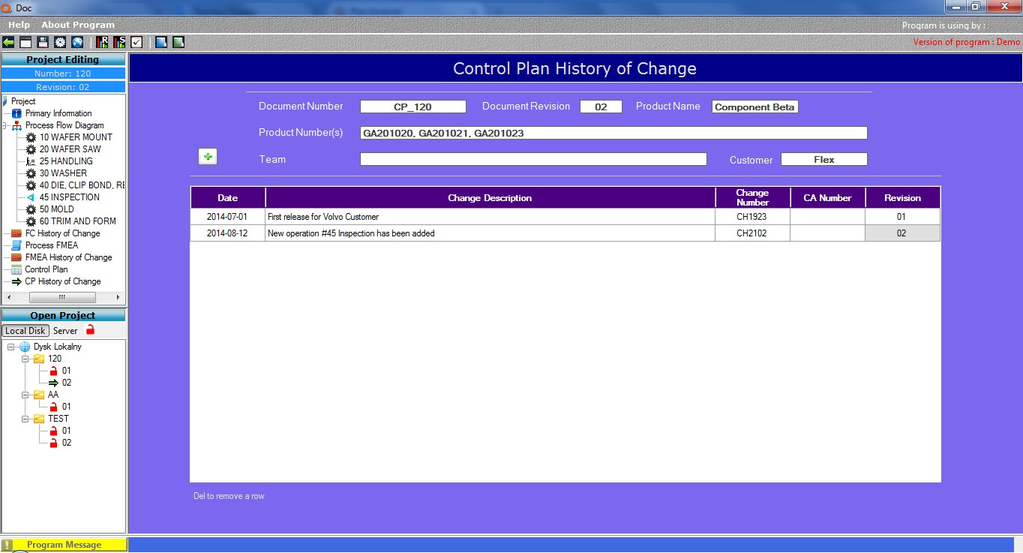Select operation 30 WASHER
The width and height of the screenshot is (1023, 553).
[63, 173]
